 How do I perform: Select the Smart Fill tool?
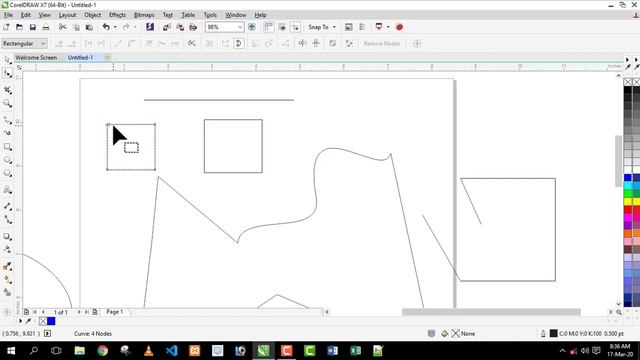pyautogui.click(x=7, y=292)
